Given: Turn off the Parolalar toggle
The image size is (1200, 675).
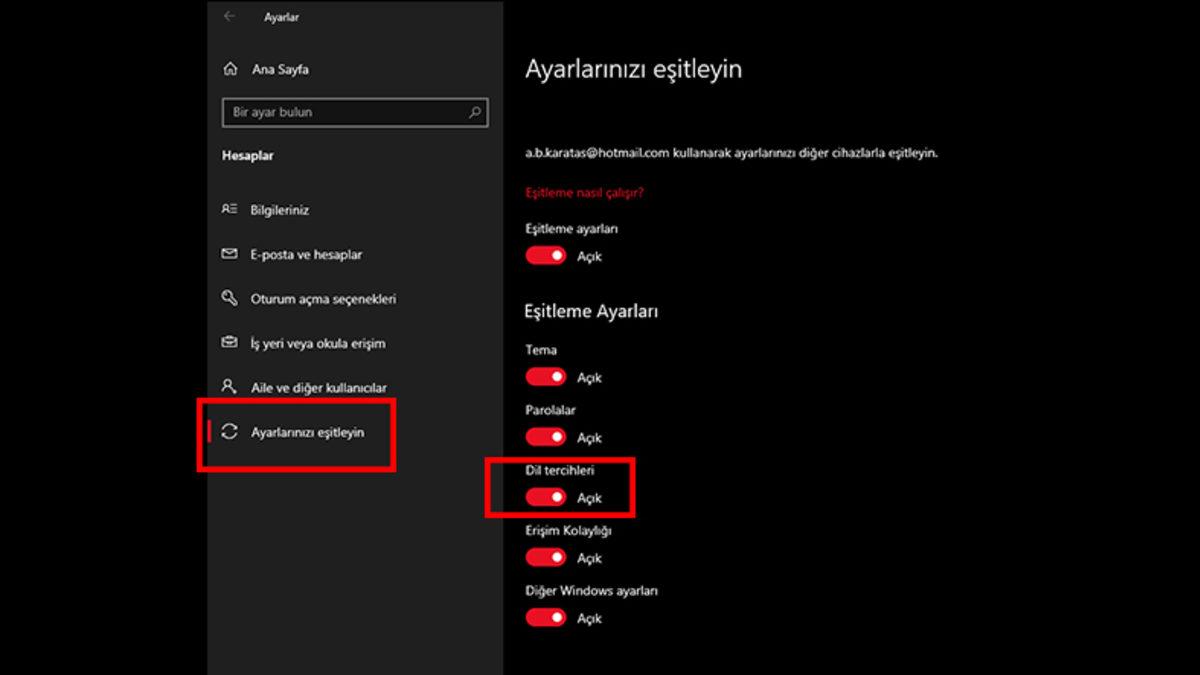Looking at the screenshot, I should (x=545, y=437).
